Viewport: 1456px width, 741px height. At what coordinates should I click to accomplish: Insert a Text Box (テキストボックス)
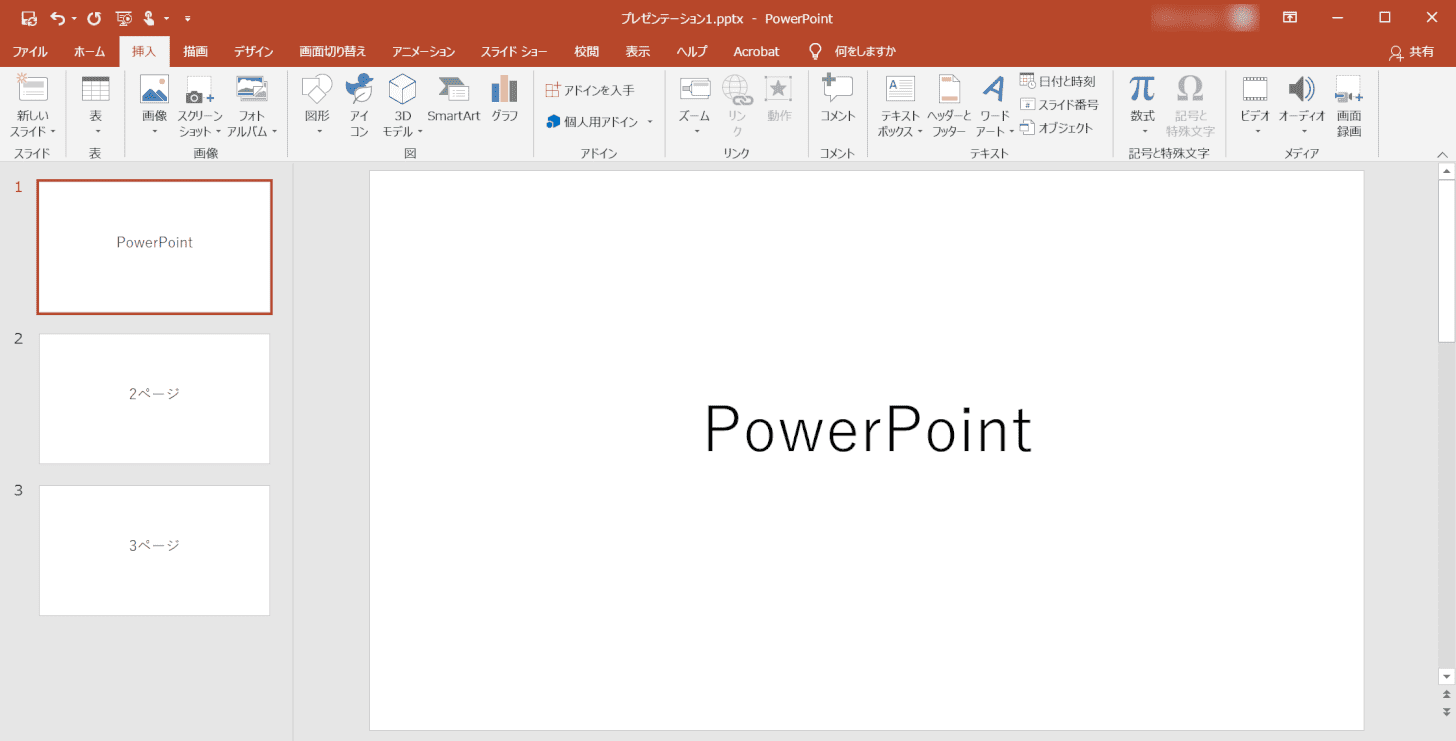[900, 107]
